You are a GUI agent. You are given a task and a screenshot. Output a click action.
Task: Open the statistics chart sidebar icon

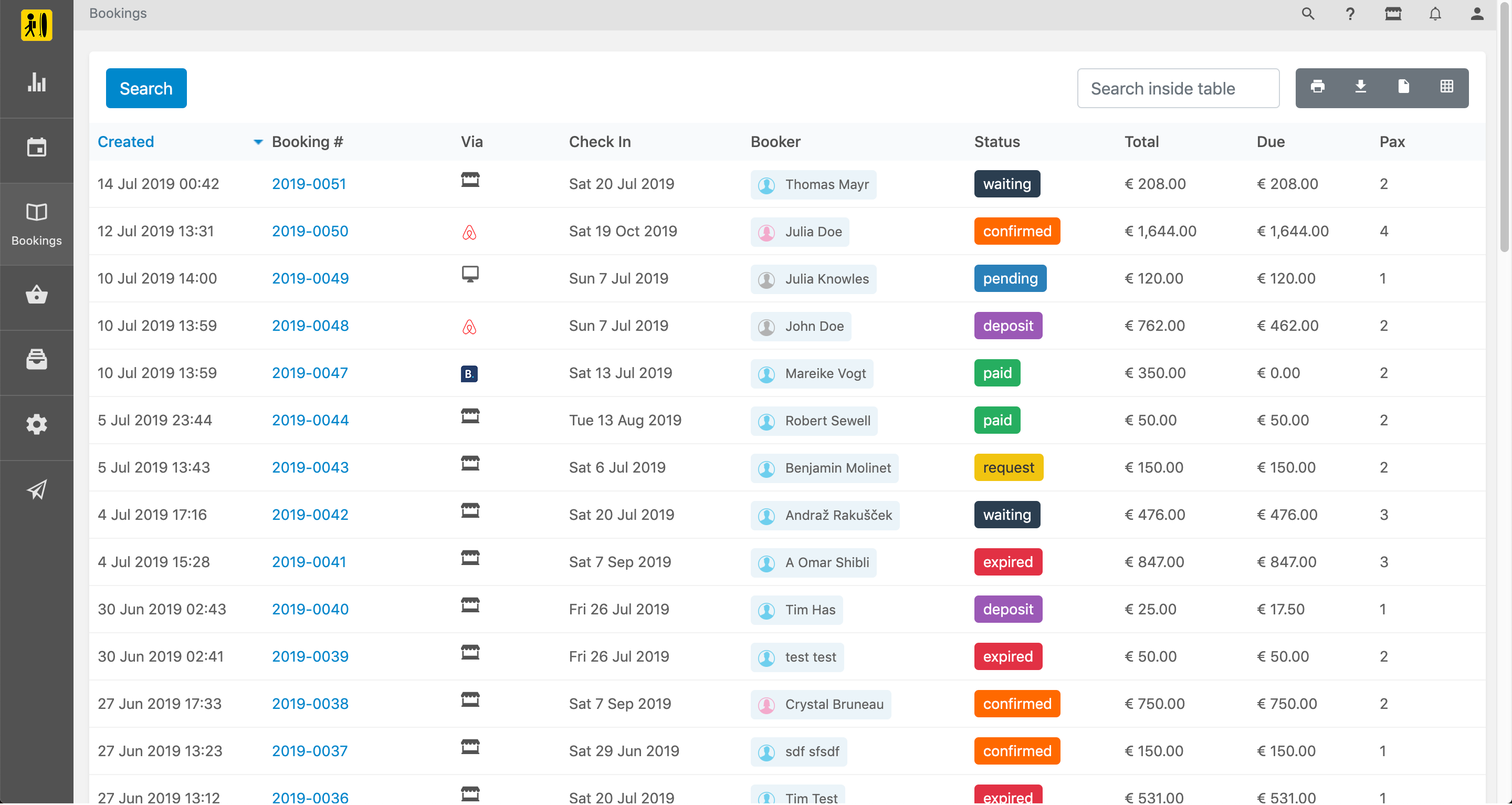tap(36, 83)
